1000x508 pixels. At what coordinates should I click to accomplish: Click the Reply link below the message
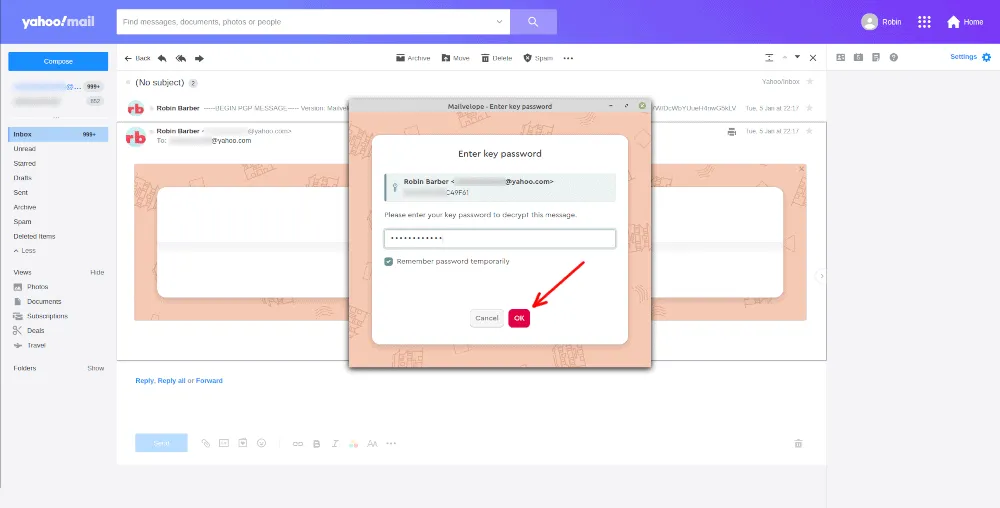click(x=144, y=381)
